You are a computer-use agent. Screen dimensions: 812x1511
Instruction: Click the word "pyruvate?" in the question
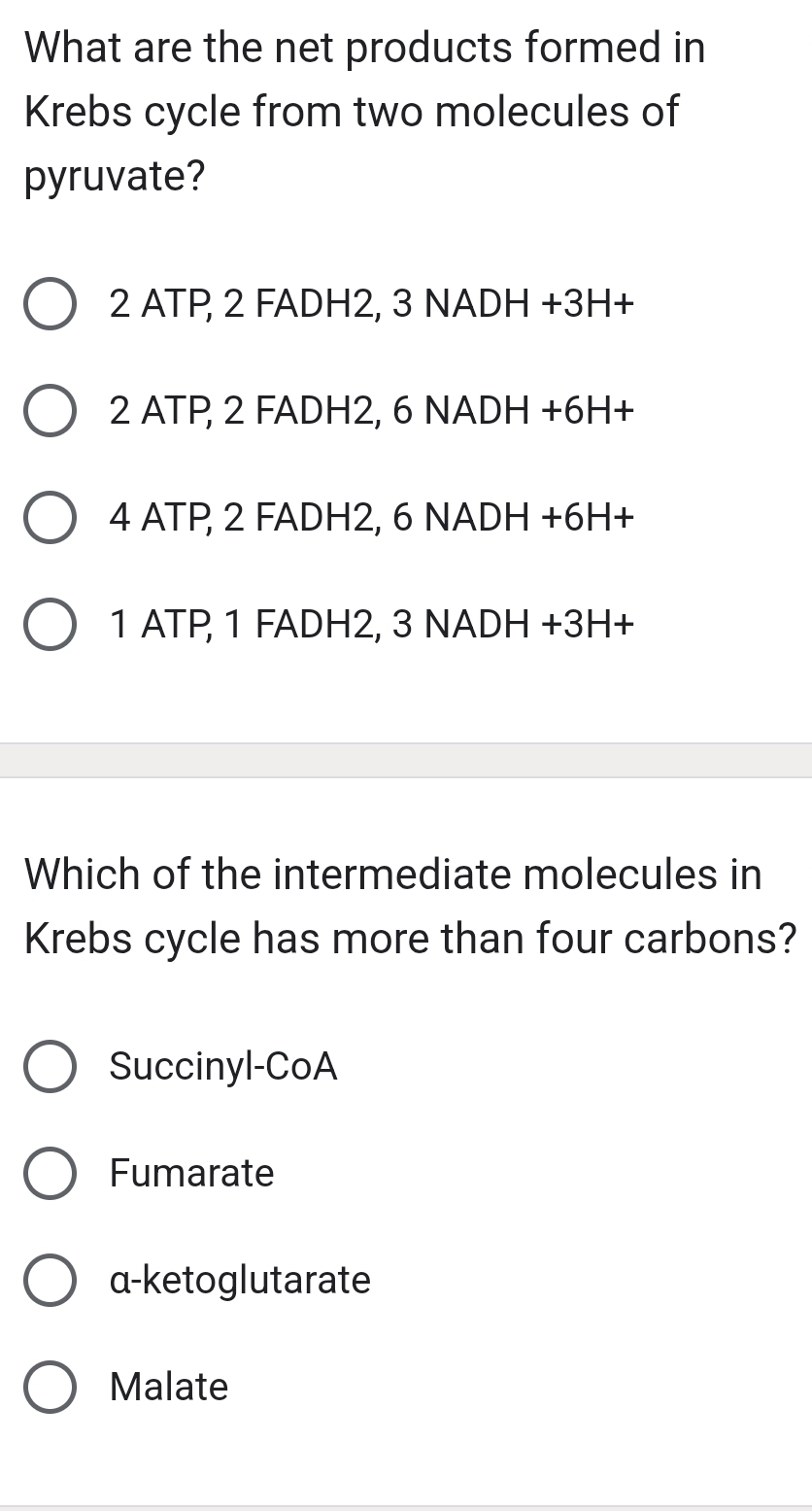115,175
